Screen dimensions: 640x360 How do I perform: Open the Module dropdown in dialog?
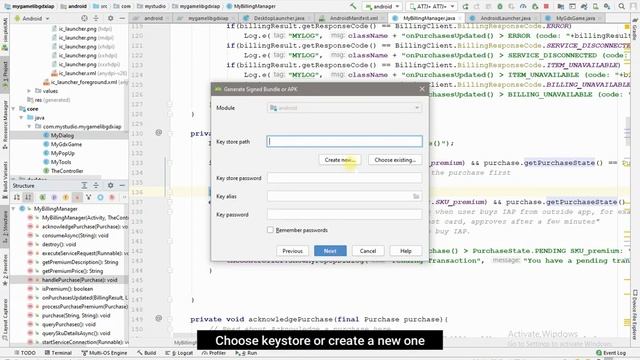click(x=344, y=108)
